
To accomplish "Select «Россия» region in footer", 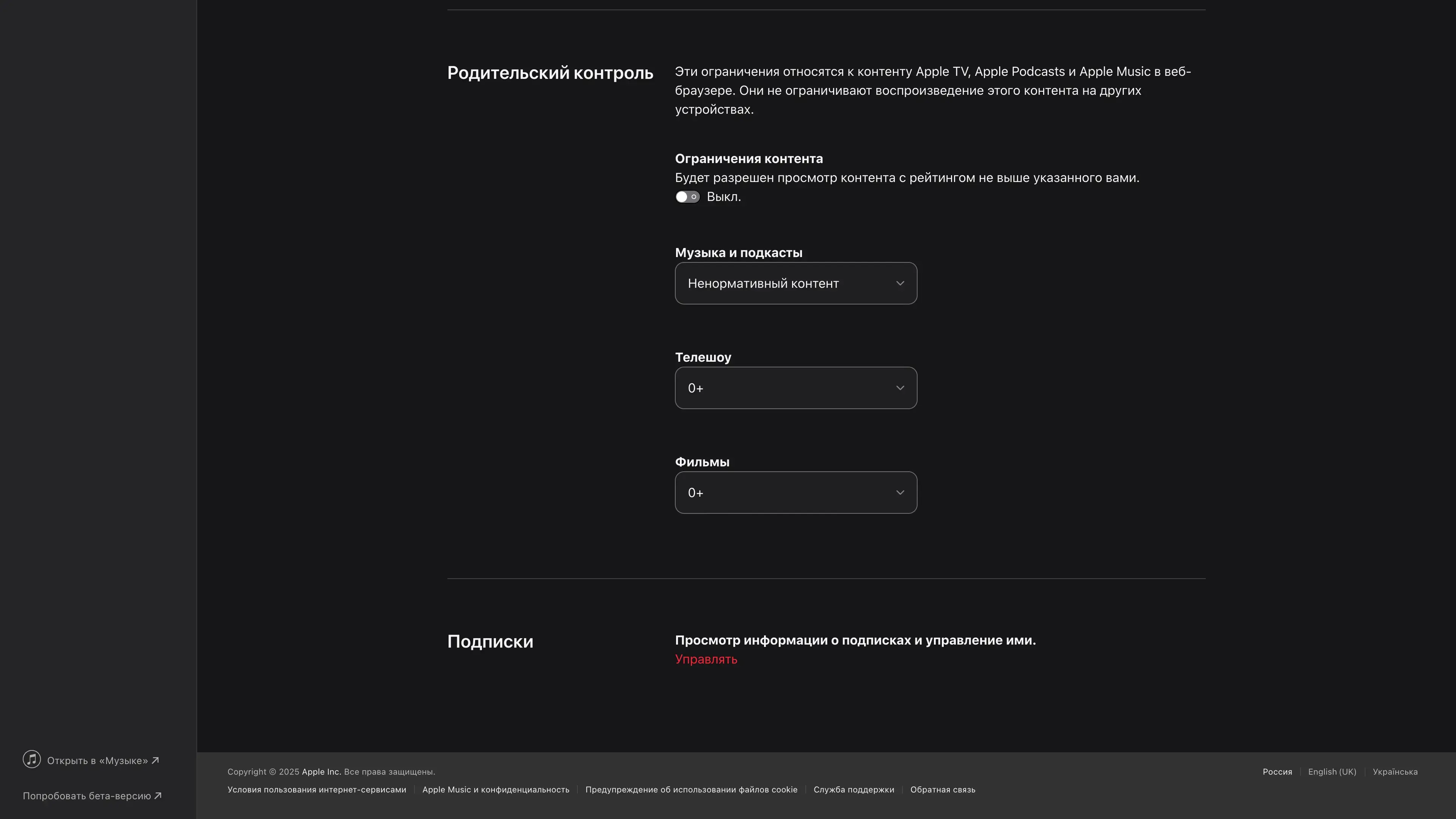I will (1277, 772).
